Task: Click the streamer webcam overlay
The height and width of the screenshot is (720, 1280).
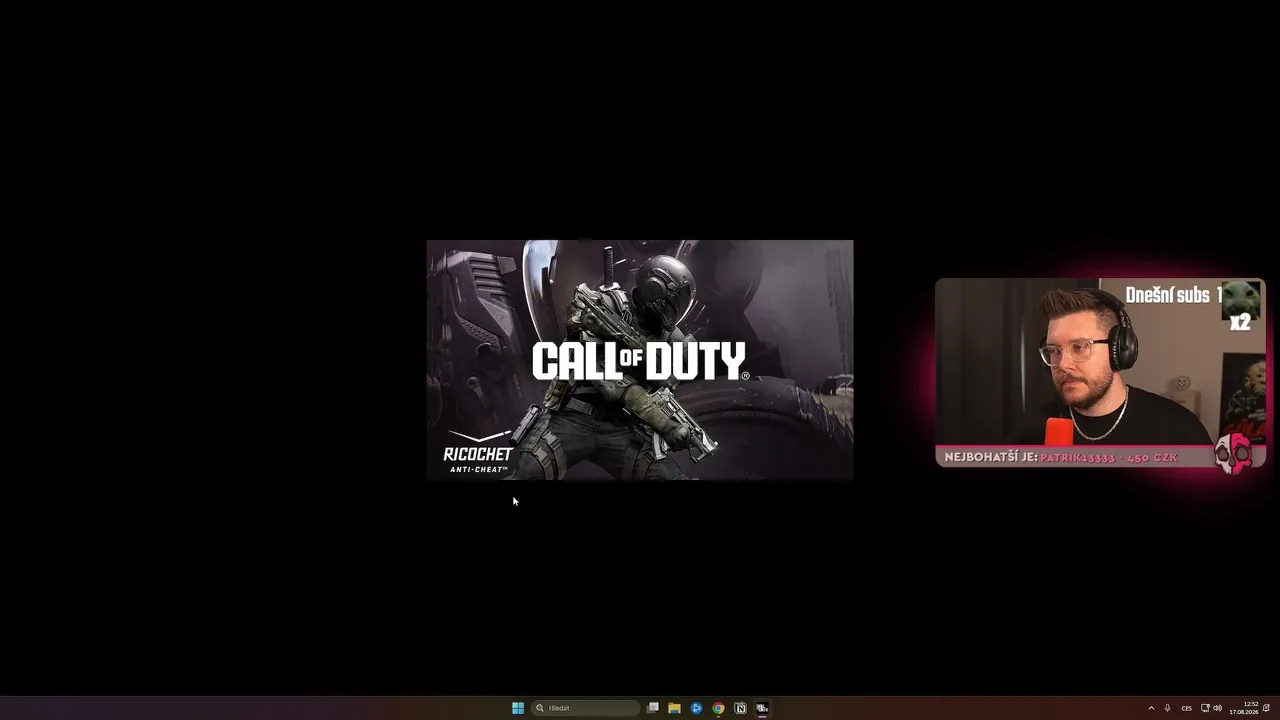Action: pyautogui.click(x=1100, y=372)
